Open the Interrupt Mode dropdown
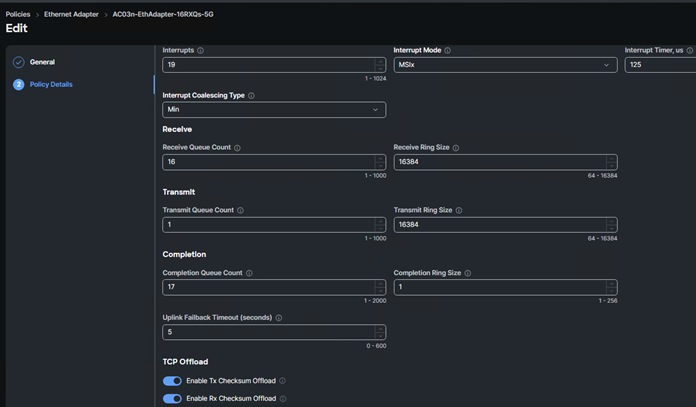The image size is (696, 407). click(505, 65)
